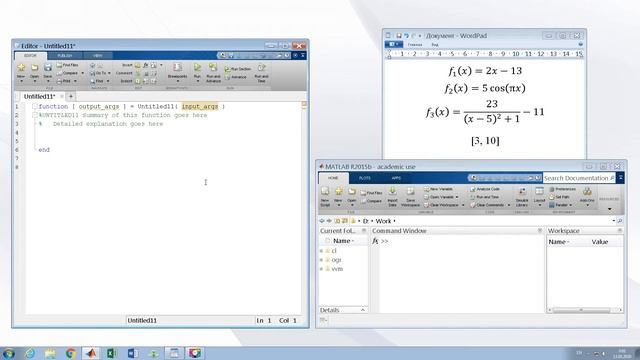Viewport: 640px width, 360px height.
Task: Open the Go To dropdown arrow in Editor
Action: click(x=109, y=73)
